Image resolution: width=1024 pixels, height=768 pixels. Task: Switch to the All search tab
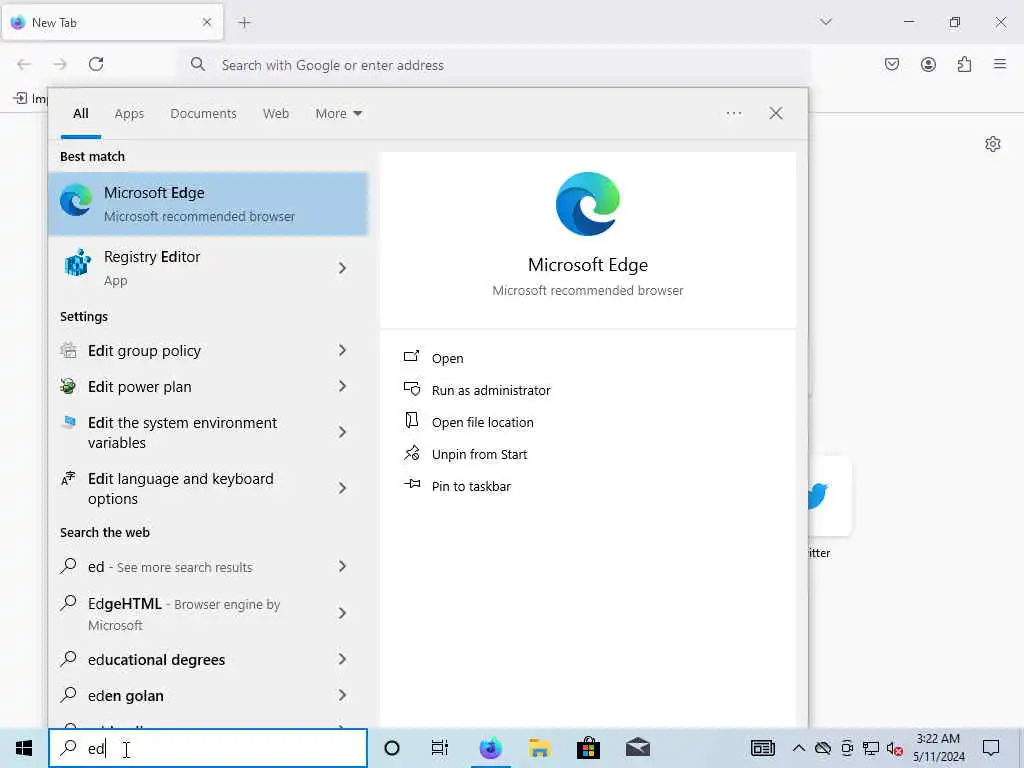pos(81,114)
